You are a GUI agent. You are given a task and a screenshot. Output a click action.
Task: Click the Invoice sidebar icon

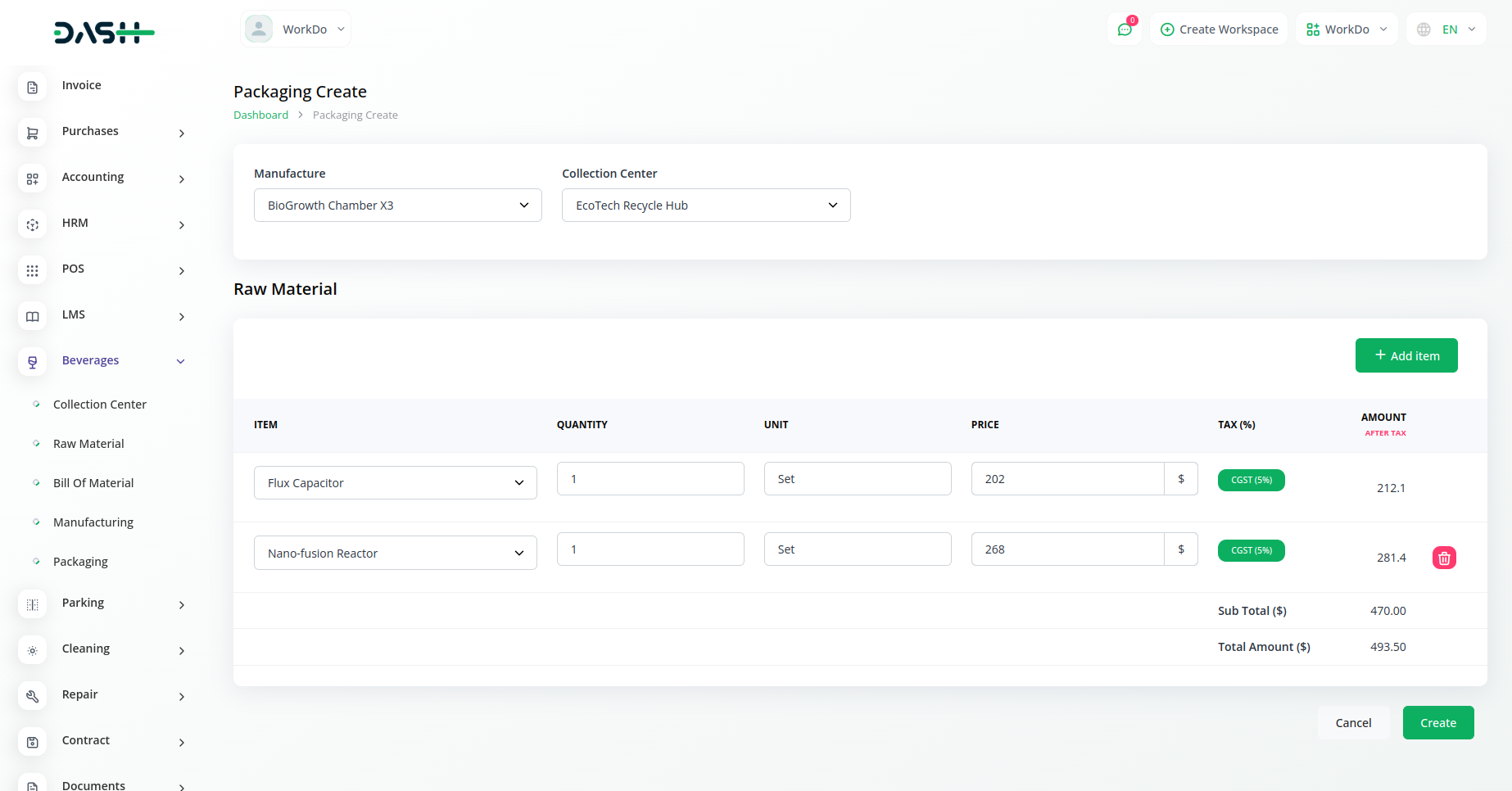click(33, 87)
